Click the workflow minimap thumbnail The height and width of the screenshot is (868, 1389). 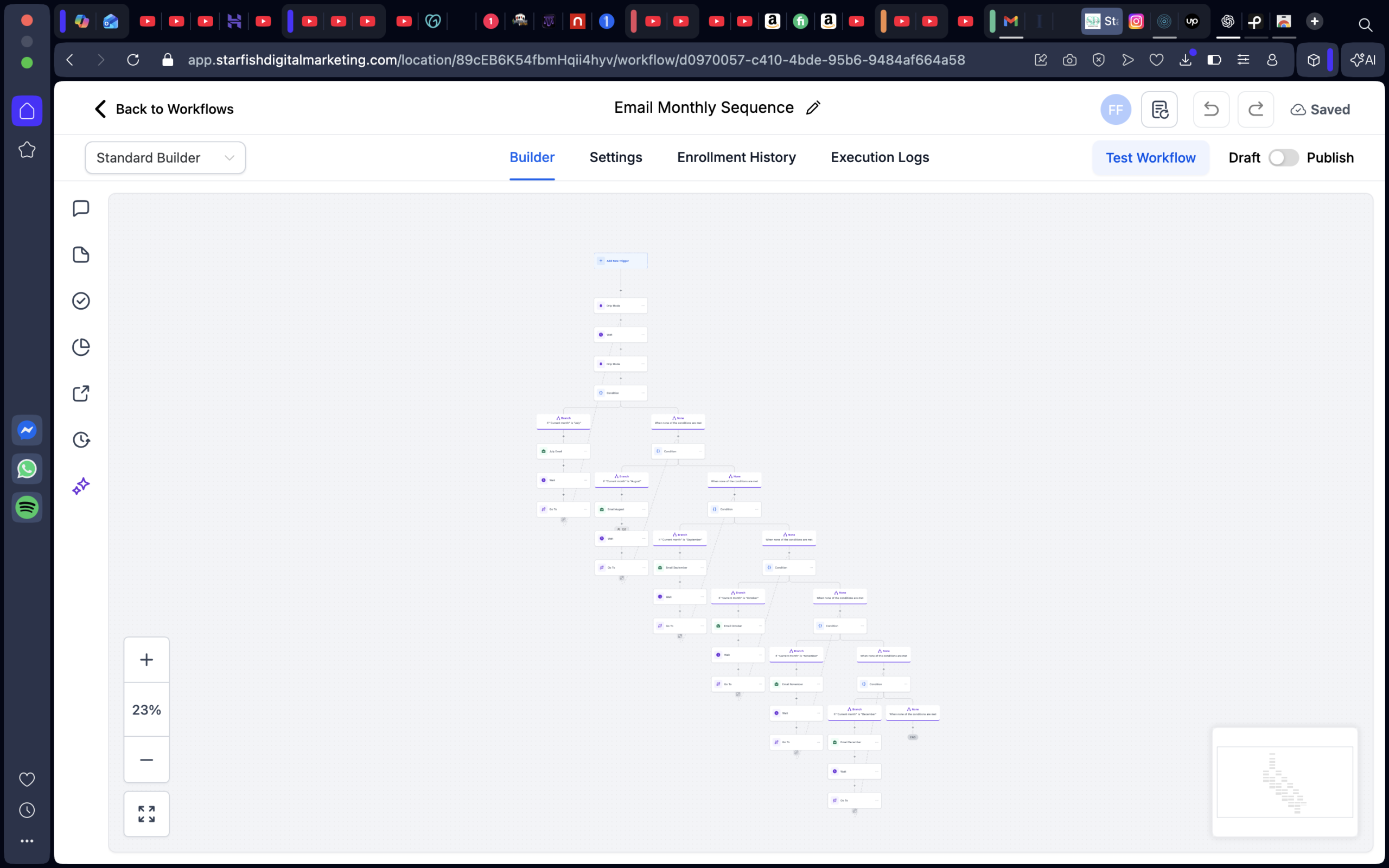(x=1284, y=782)
